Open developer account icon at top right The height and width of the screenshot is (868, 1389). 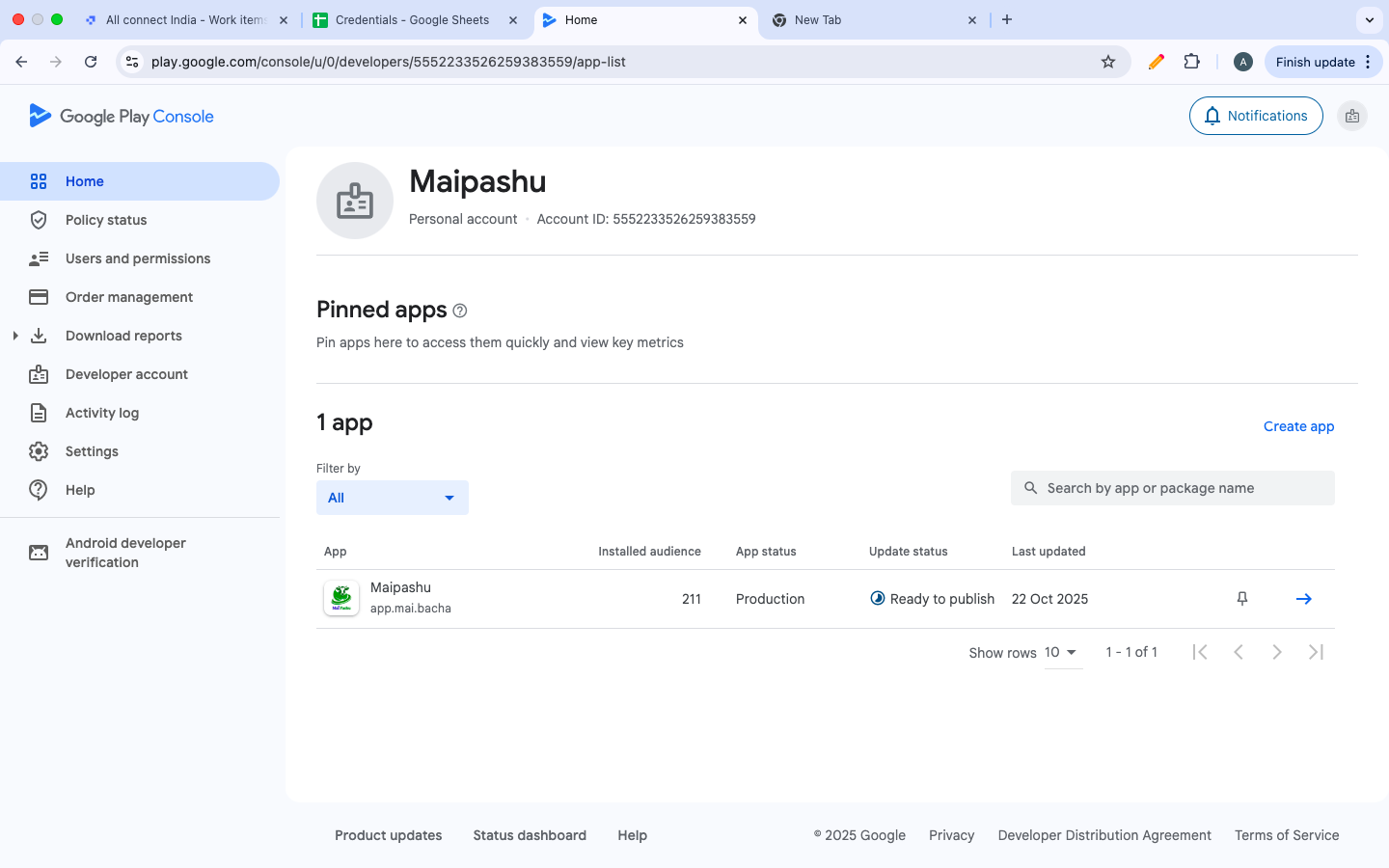(x=1352, y=116)
